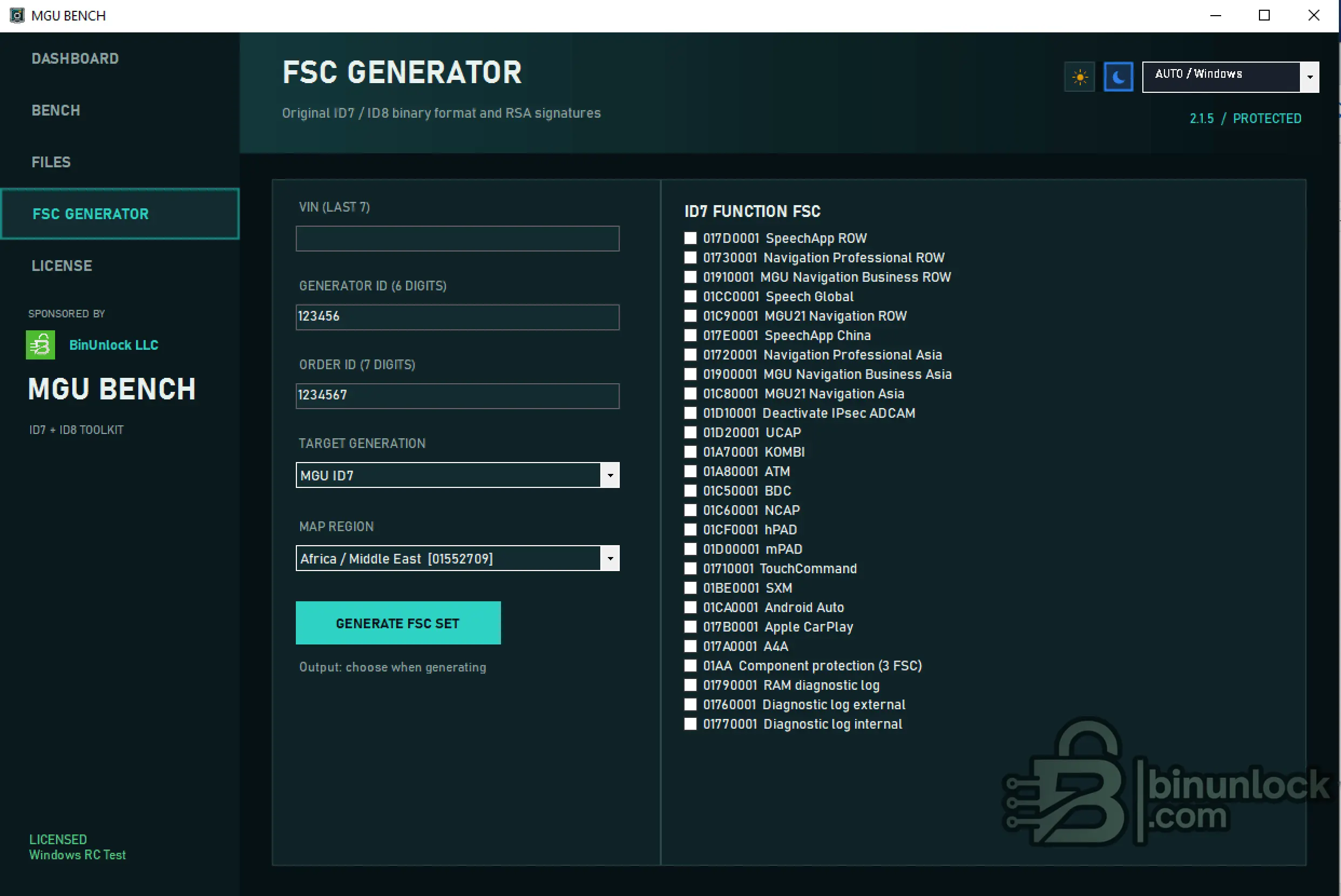Open the BinUnlock LLC sponsor link
The width and height of the screenshot is (1341, 896).
click(114, 344)
